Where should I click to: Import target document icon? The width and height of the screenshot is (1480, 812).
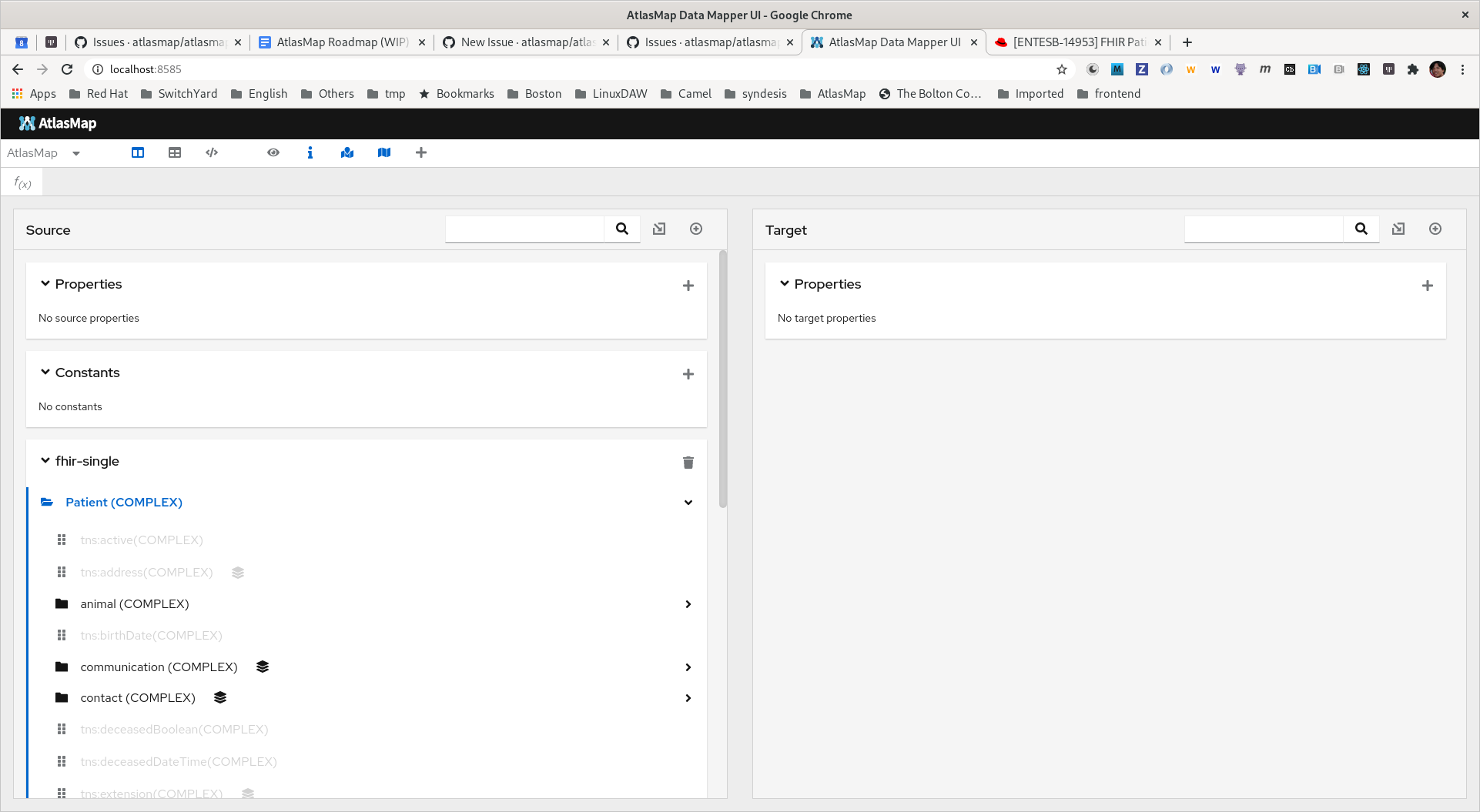1398,229
